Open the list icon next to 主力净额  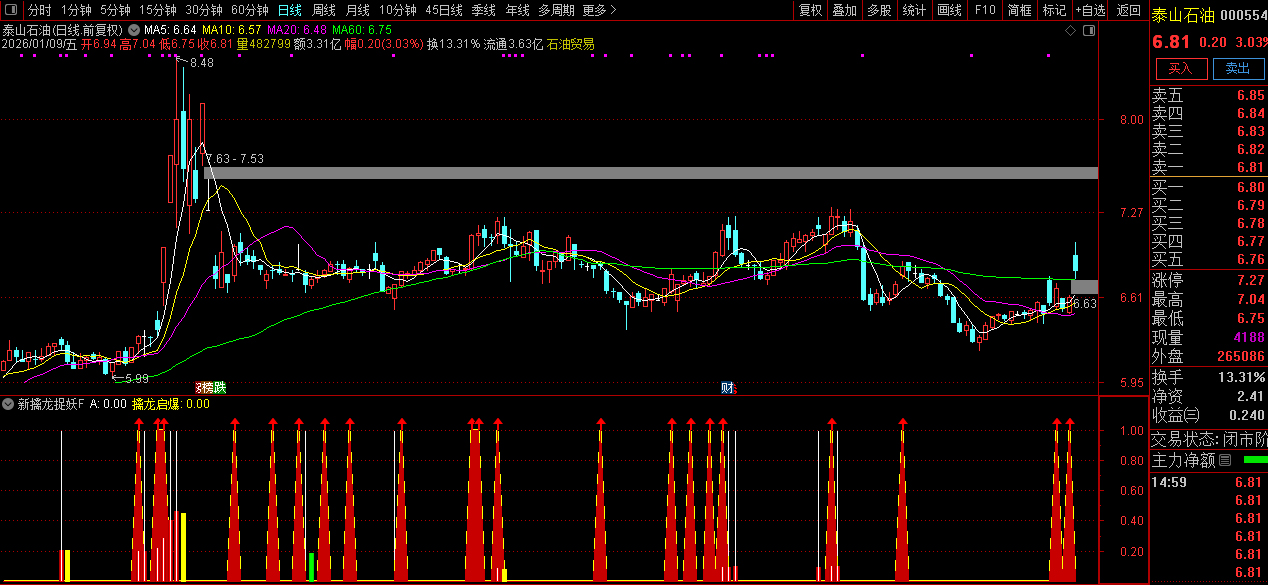(x=1225, y=461)
